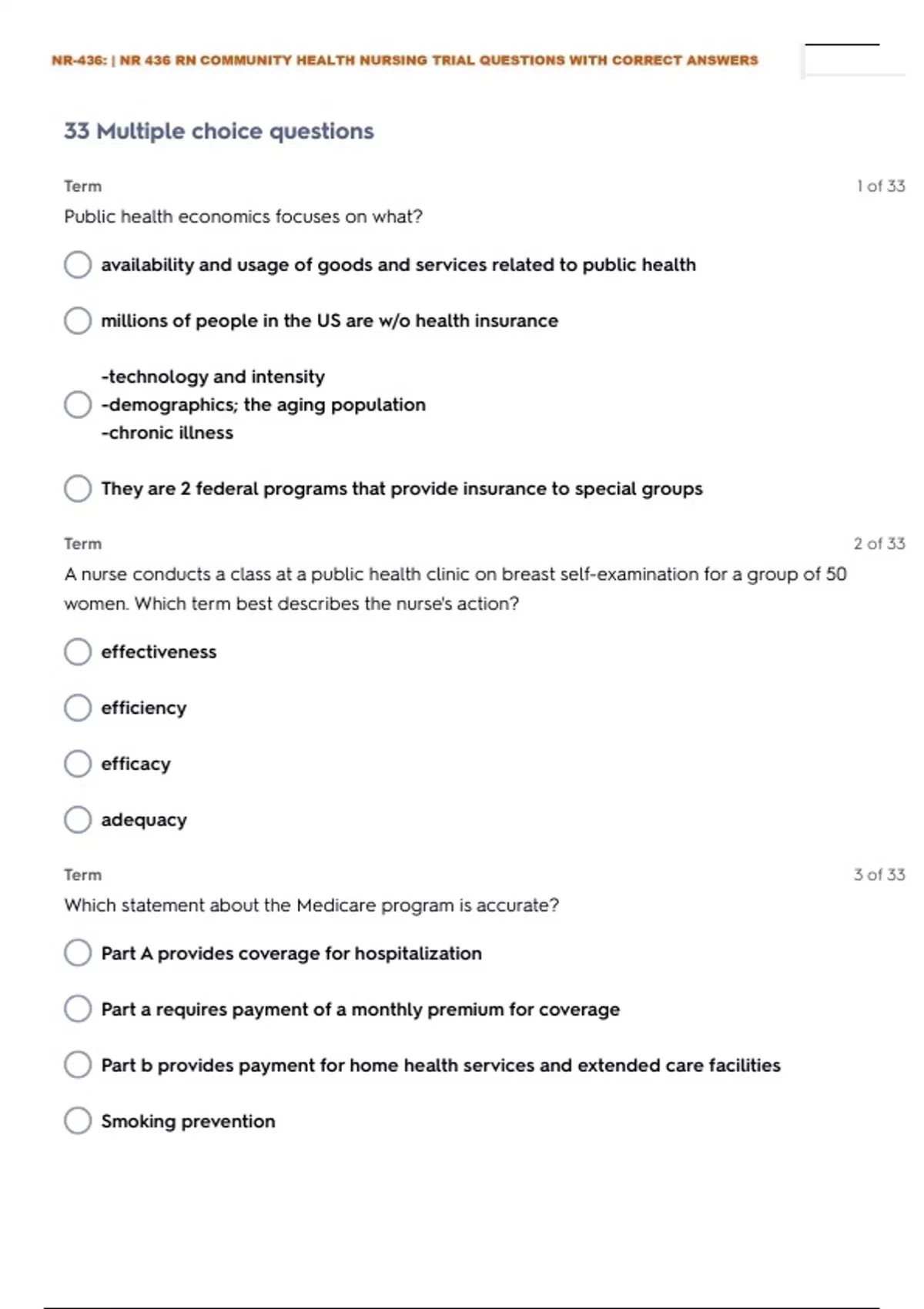This screenshot has height=1309, width=924.
Task: Select the 'efficiency' radio button
Action: pyautogui.click(x=78, y=708)
